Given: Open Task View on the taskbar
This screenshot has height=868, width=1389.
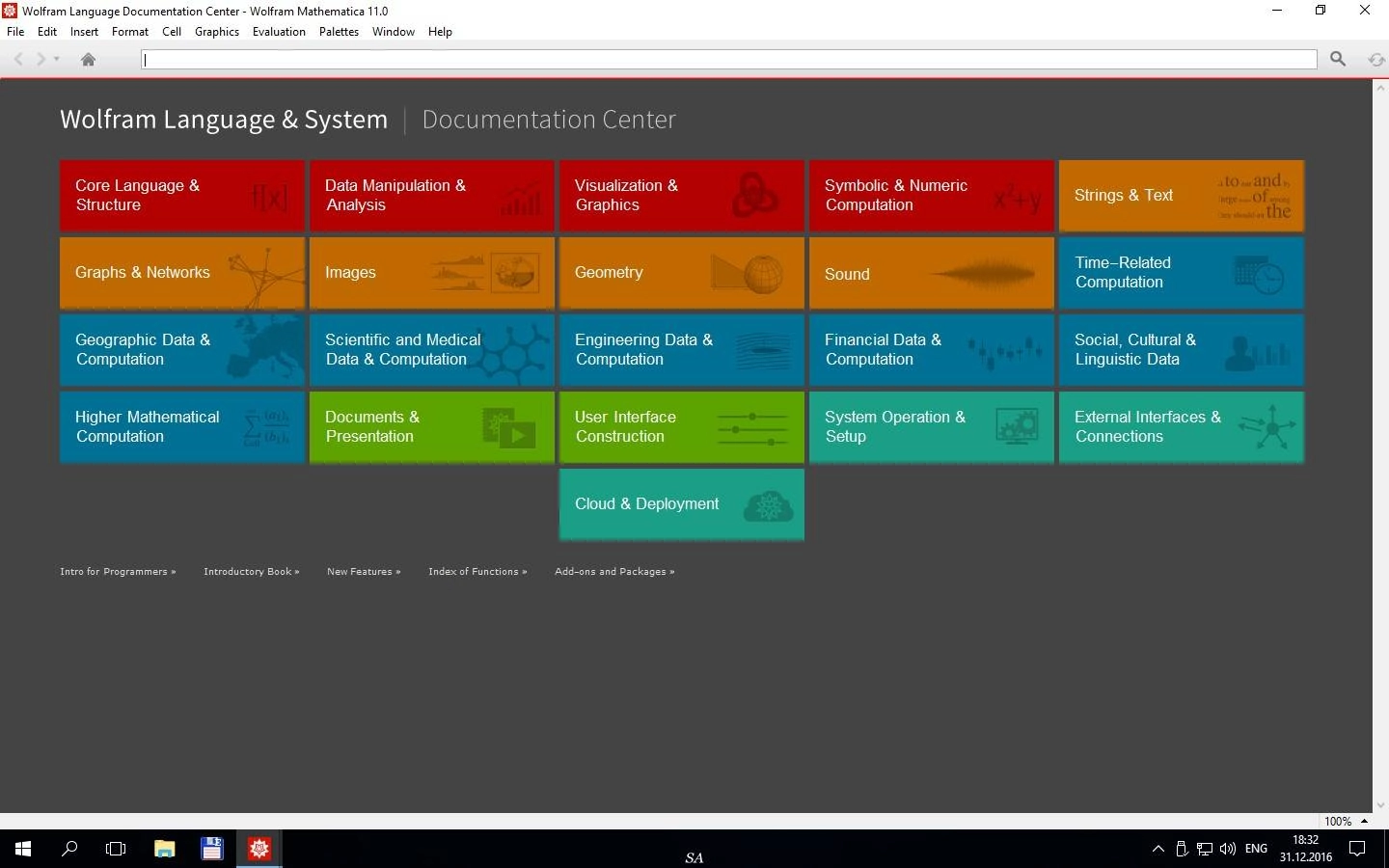Looking at the screenshot, I should point(116,849).
